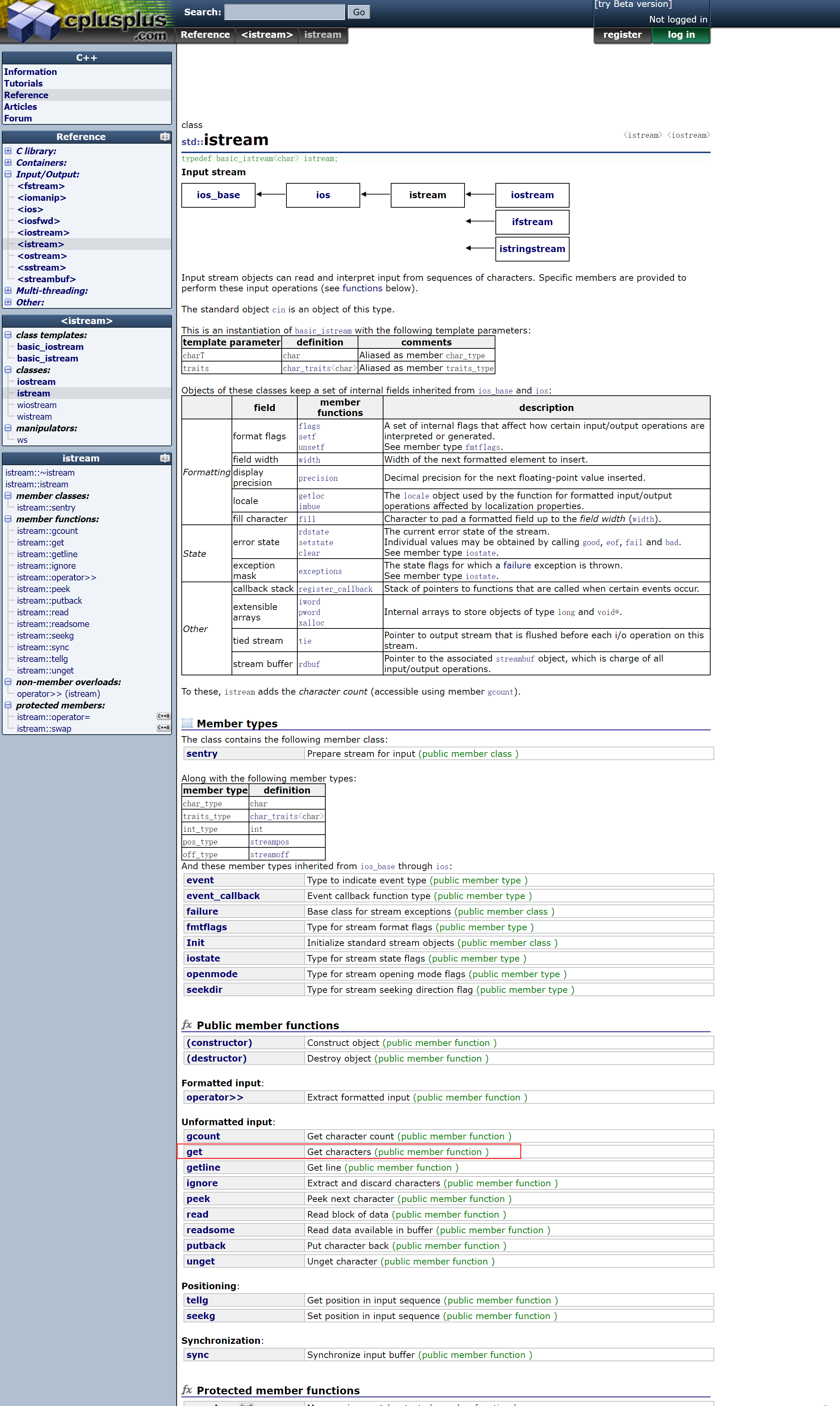Open the sync synchronization function link
840x1406 pixels.
coord(197,1354)
